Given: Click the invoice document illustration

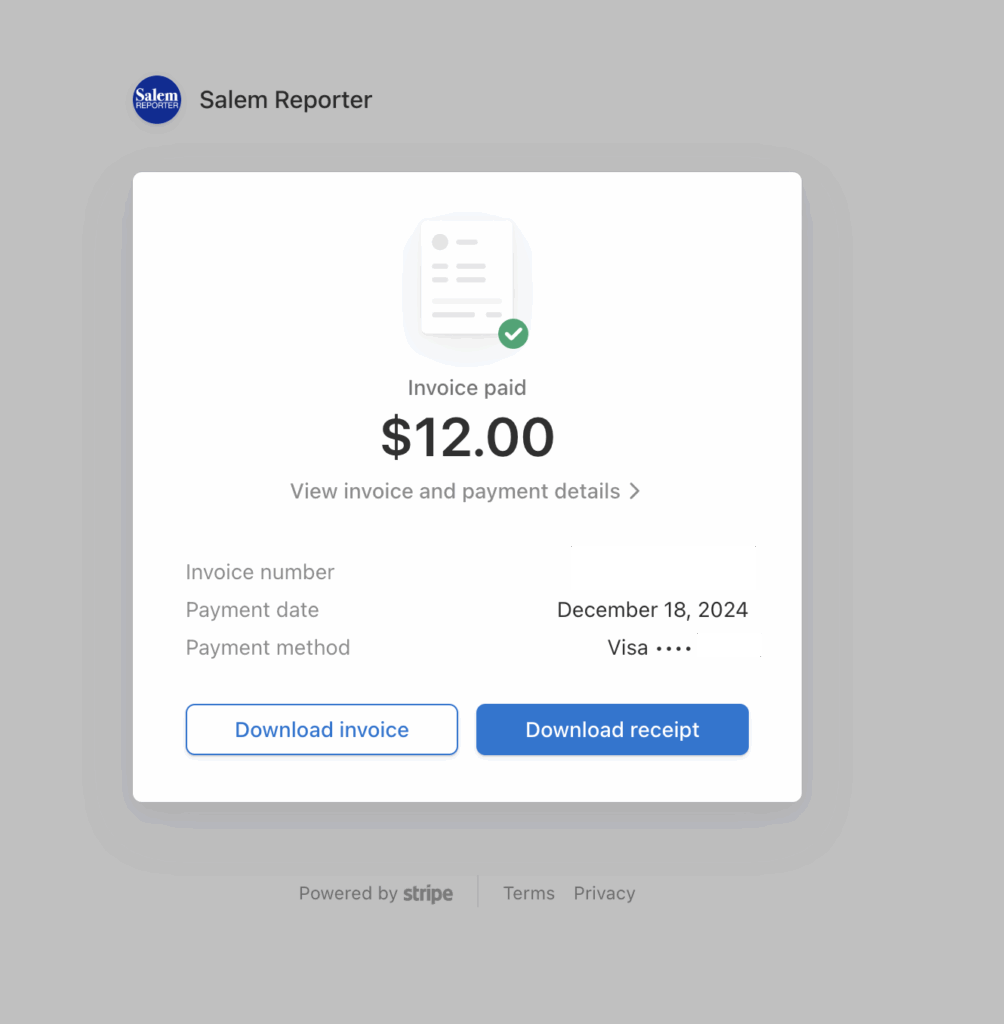Looking at the screenshot, I should [x=466, y=278].
